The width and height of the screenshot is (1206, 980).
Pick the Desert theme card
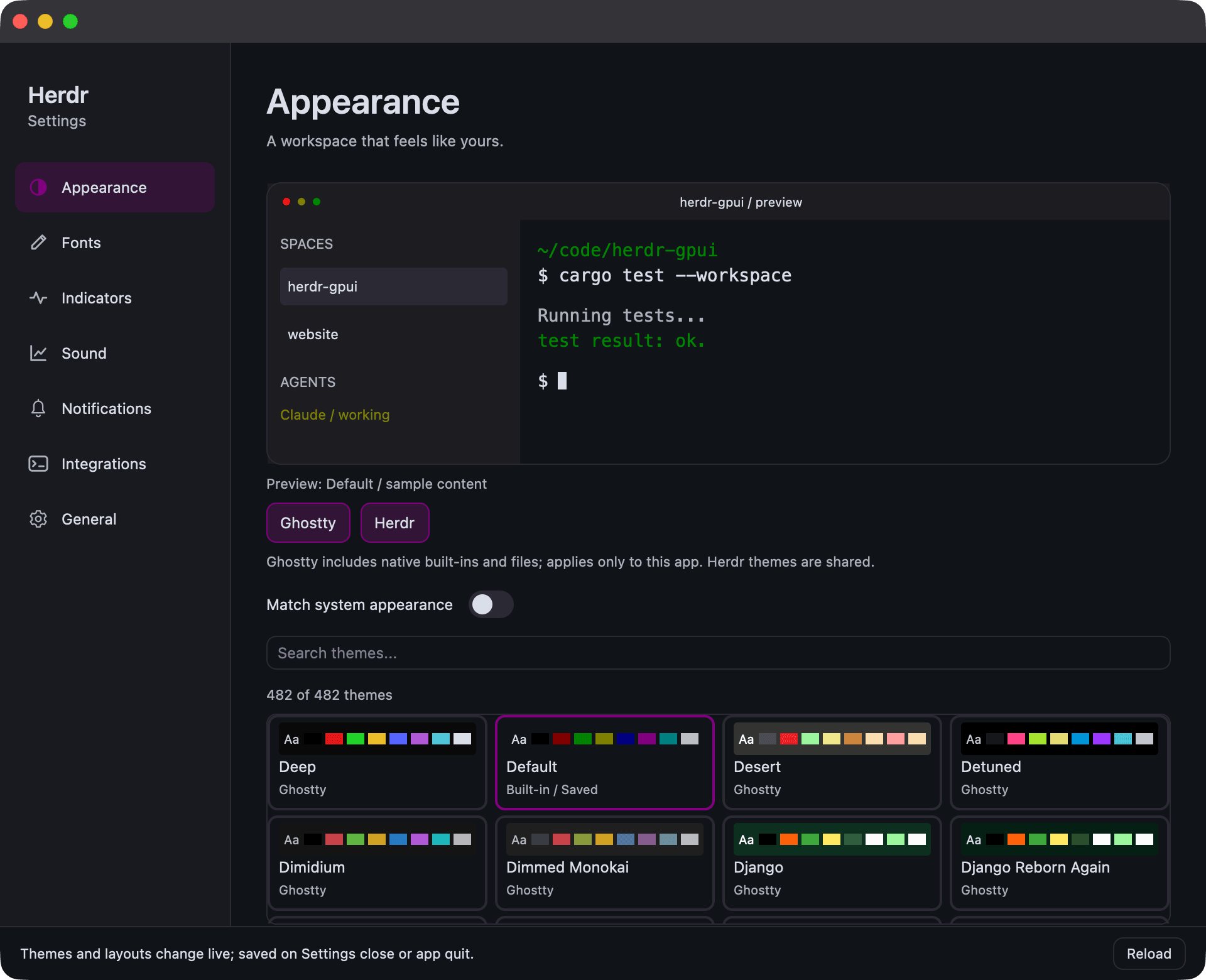coord(832,762)
